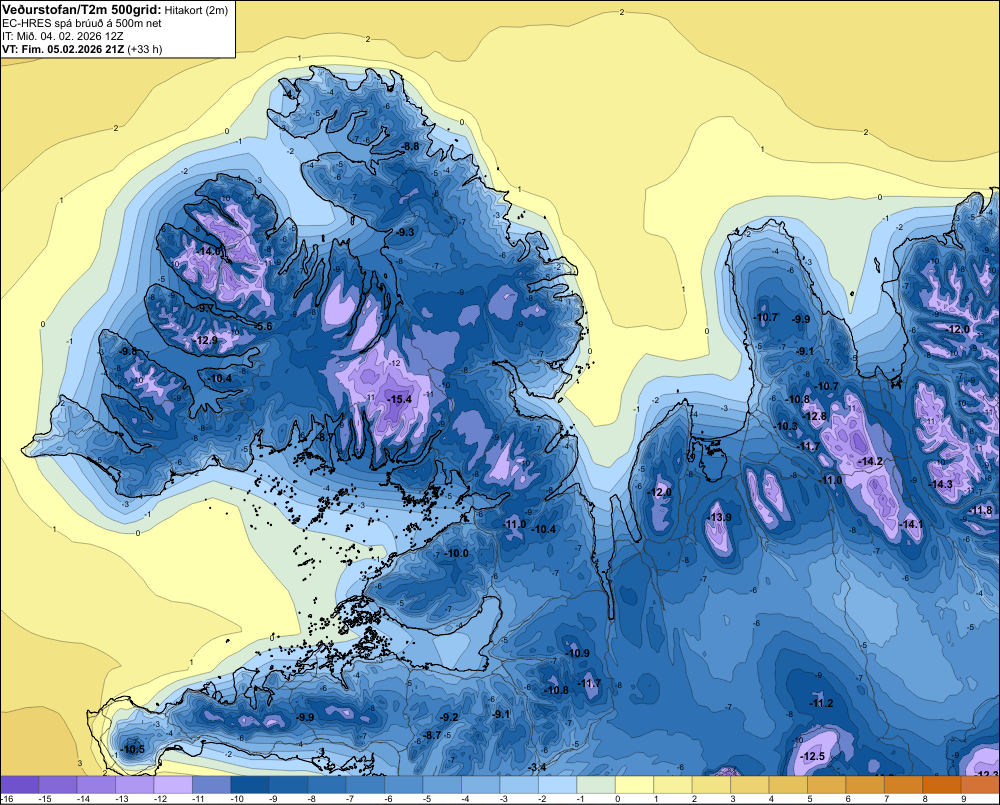Select the -11.8 temperature value
1000x805 pixels.
pyautogui.click(x=981, y=510)
